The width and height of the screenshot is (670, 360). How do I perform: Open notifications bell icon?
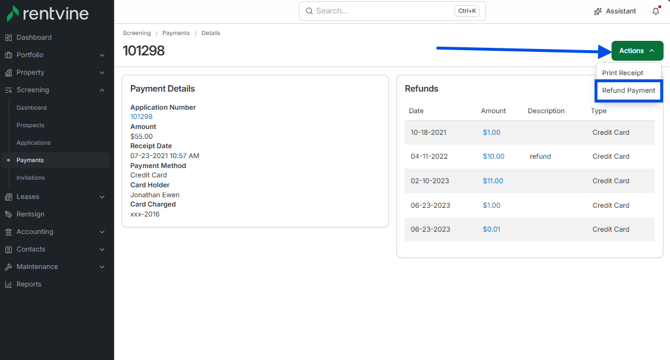[x=656, y=11]
